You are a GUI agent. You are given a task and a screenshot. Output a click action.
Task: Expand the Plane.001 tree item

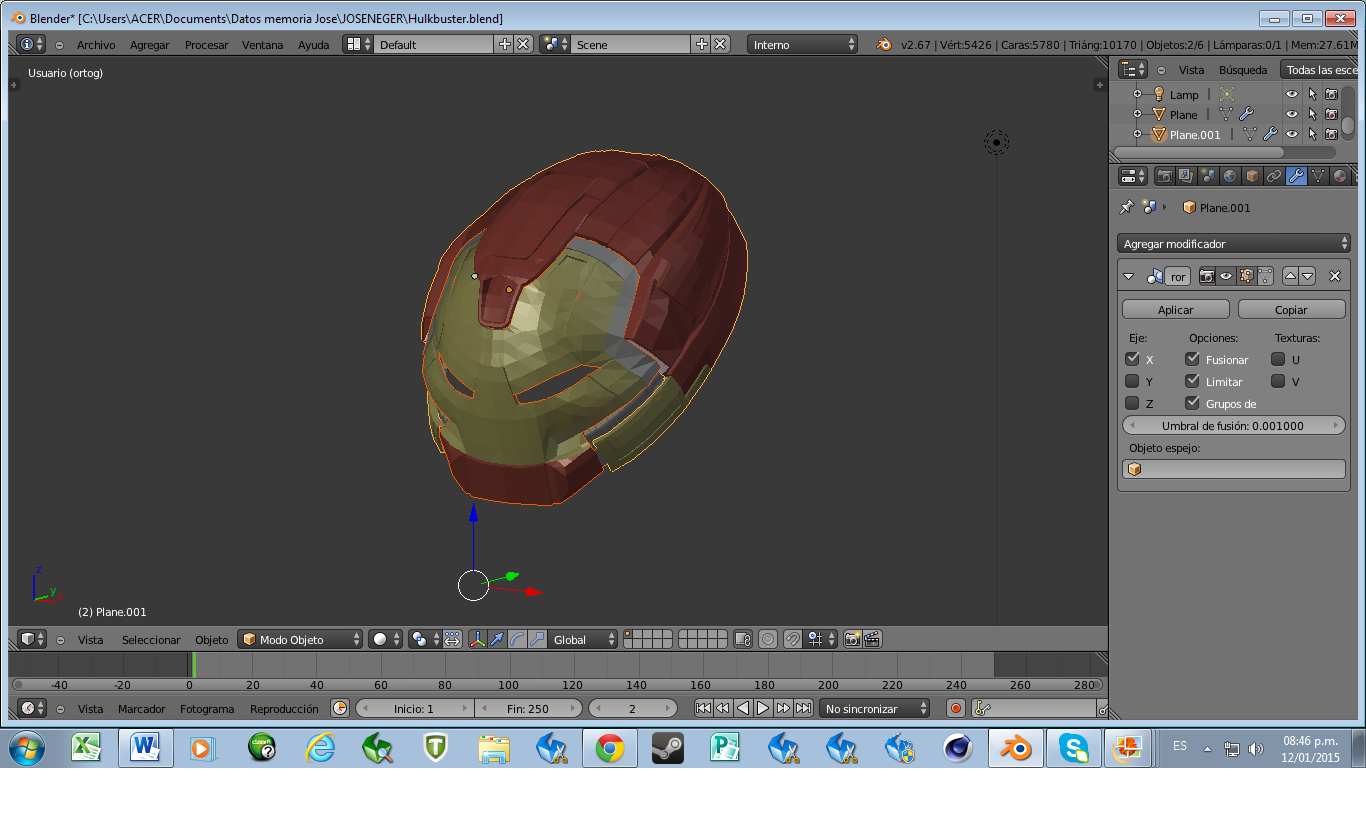coord(1137,134)
